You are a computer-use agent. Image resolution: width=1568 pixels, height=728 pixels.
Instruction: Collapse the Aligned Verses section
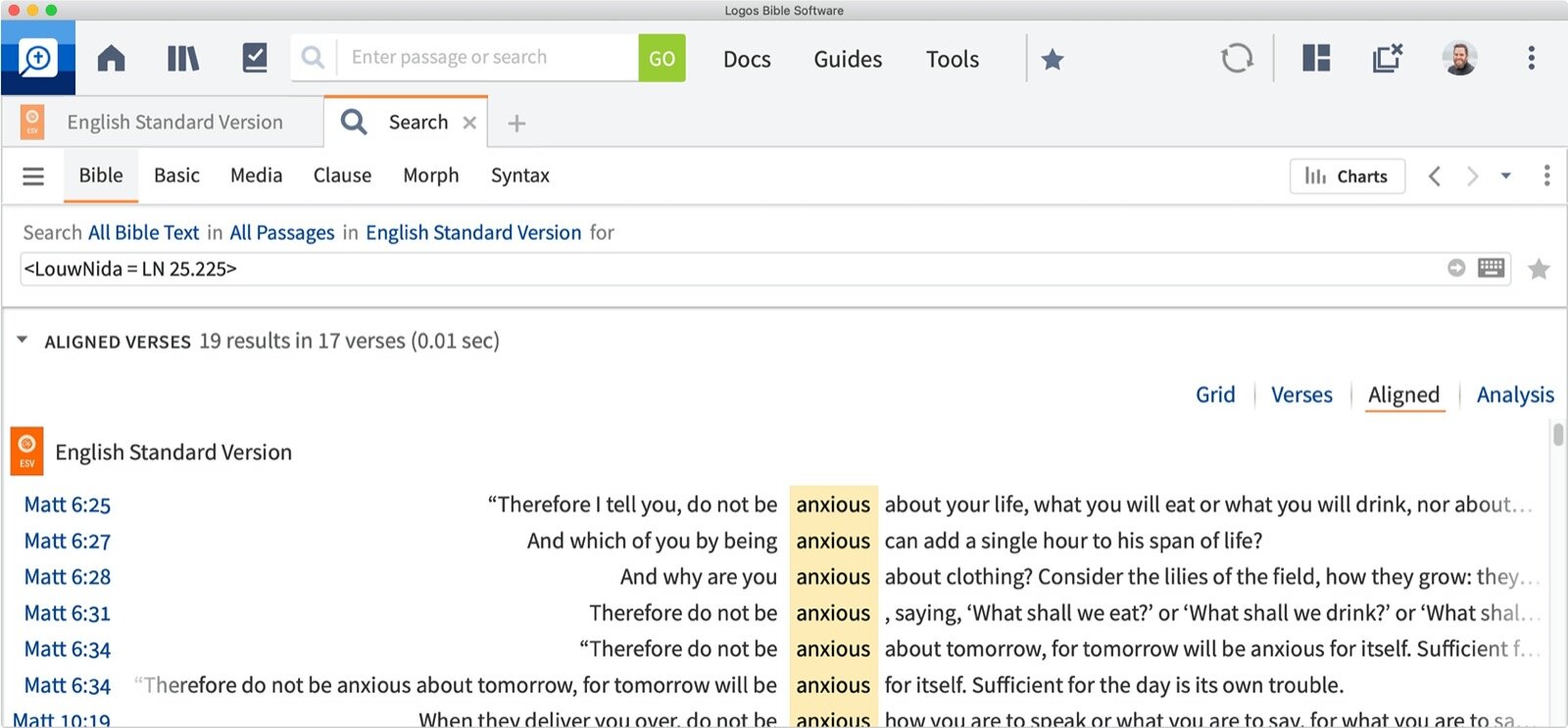pyautogui.click(x=22, y=340)
